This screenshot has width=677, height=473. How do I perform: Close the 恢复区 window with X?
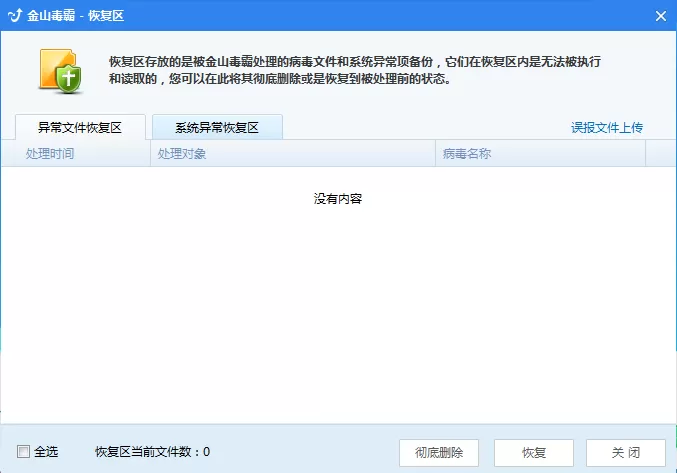661,16
